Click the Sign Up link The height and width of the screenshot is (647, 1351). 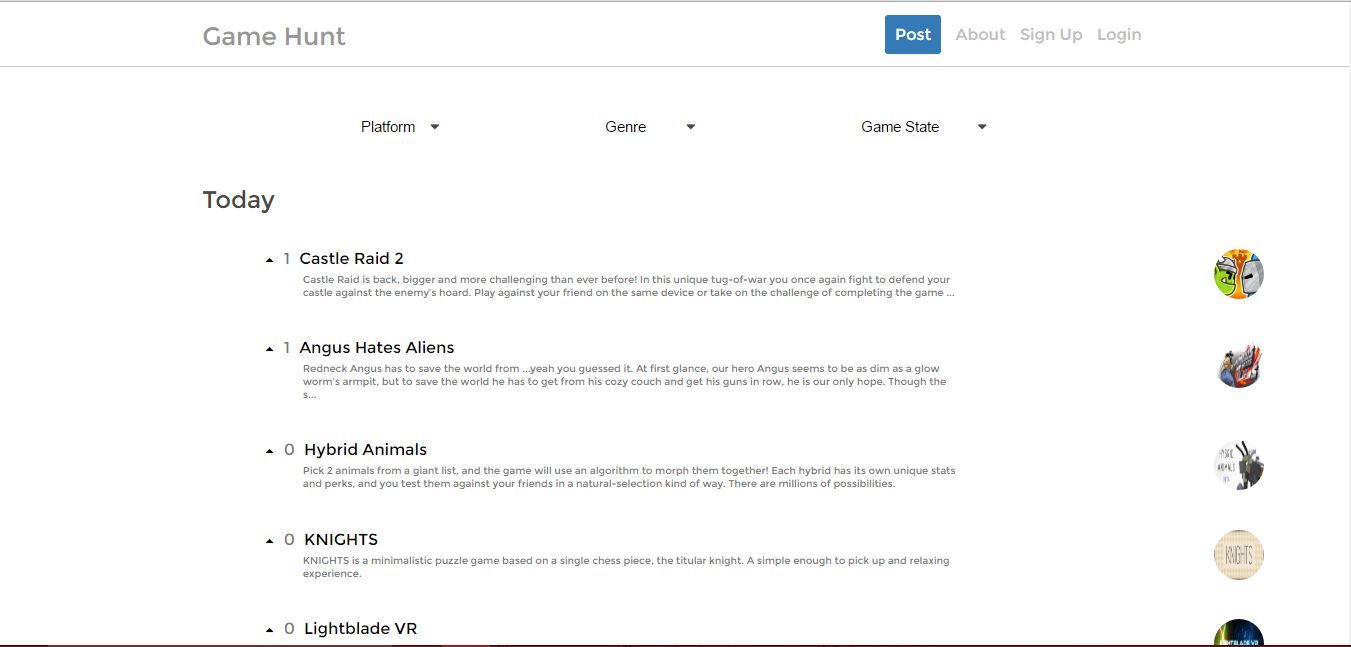click(x=1051, y=34)
